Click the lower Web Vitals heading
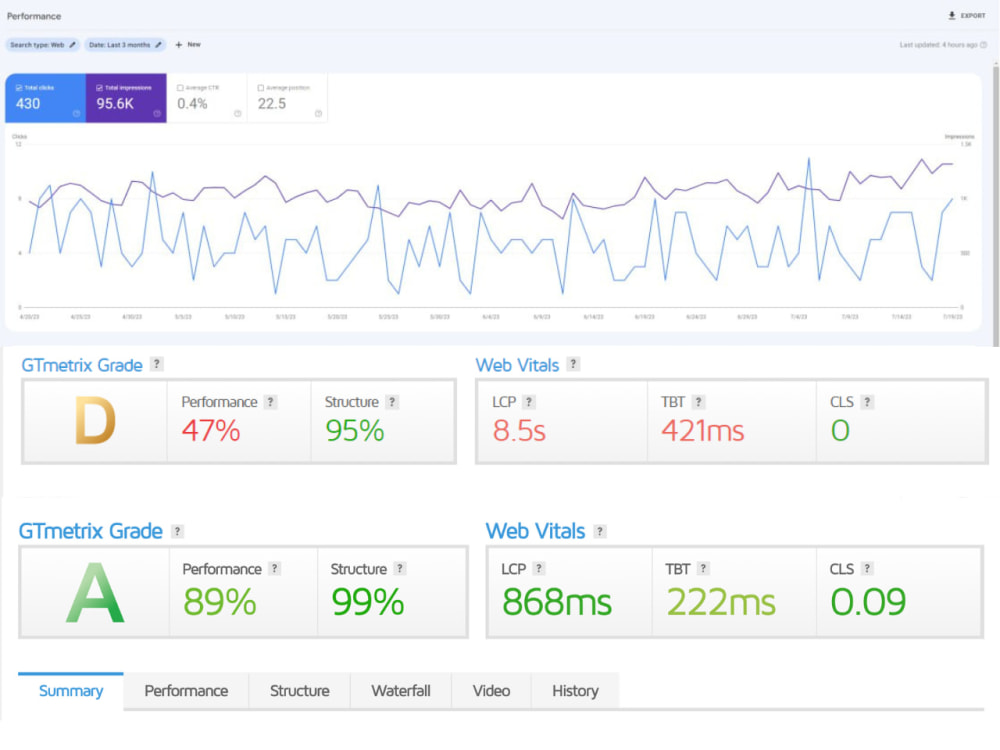Screen dimensions: 1000x750 click(535, 531)
